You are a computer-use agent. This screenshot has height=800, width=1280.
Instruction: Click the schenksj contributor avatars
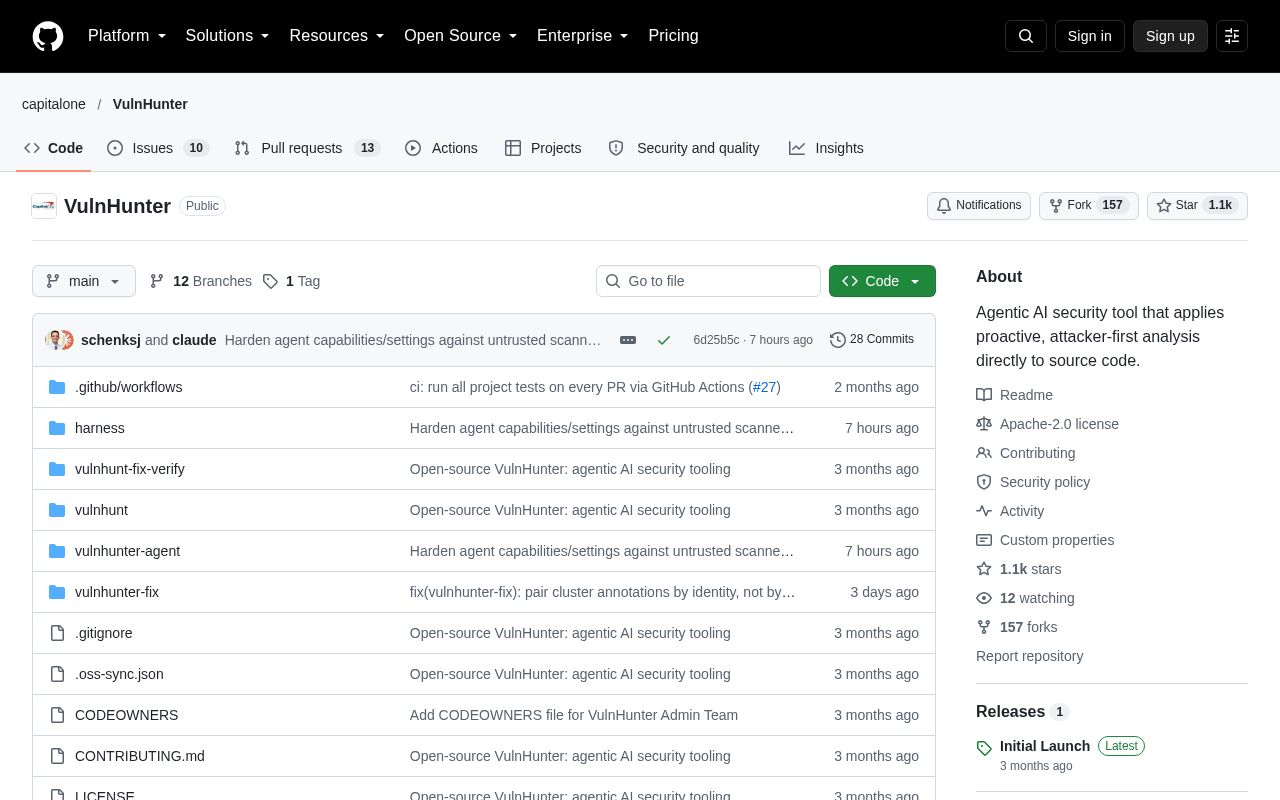[60, 340]
